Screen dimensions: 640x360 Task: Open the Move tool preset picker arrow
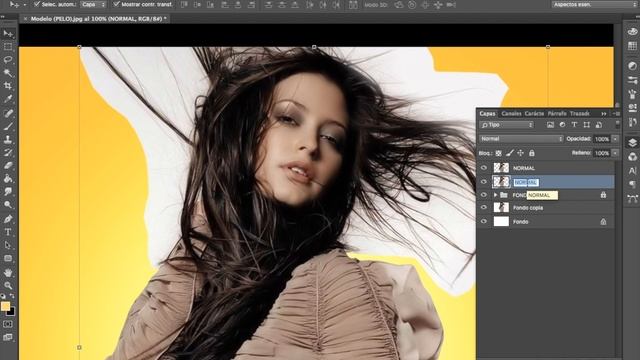(24, 4)
